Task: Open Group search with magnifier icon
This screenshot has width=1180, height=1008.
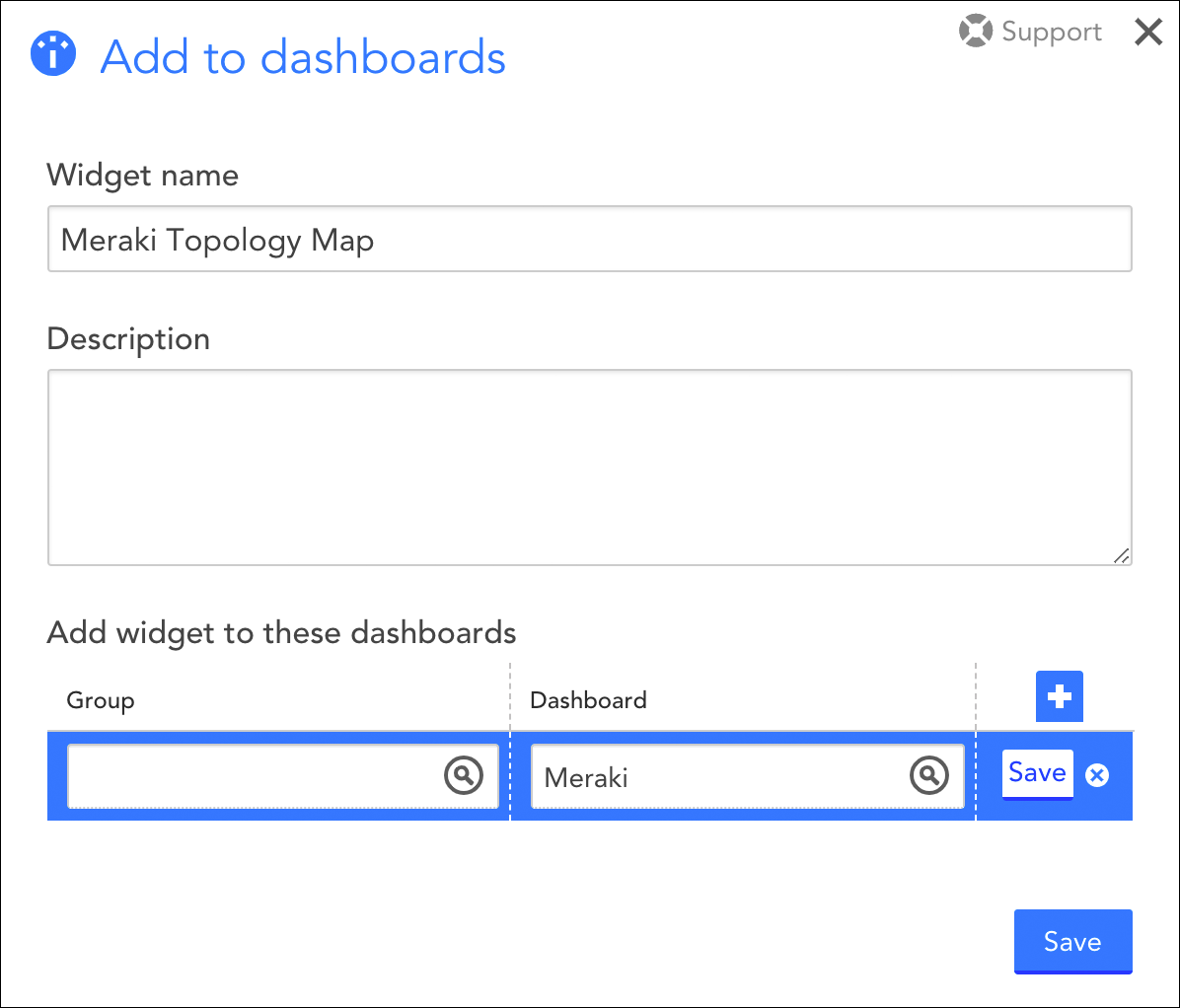Action: click(463, 776)
